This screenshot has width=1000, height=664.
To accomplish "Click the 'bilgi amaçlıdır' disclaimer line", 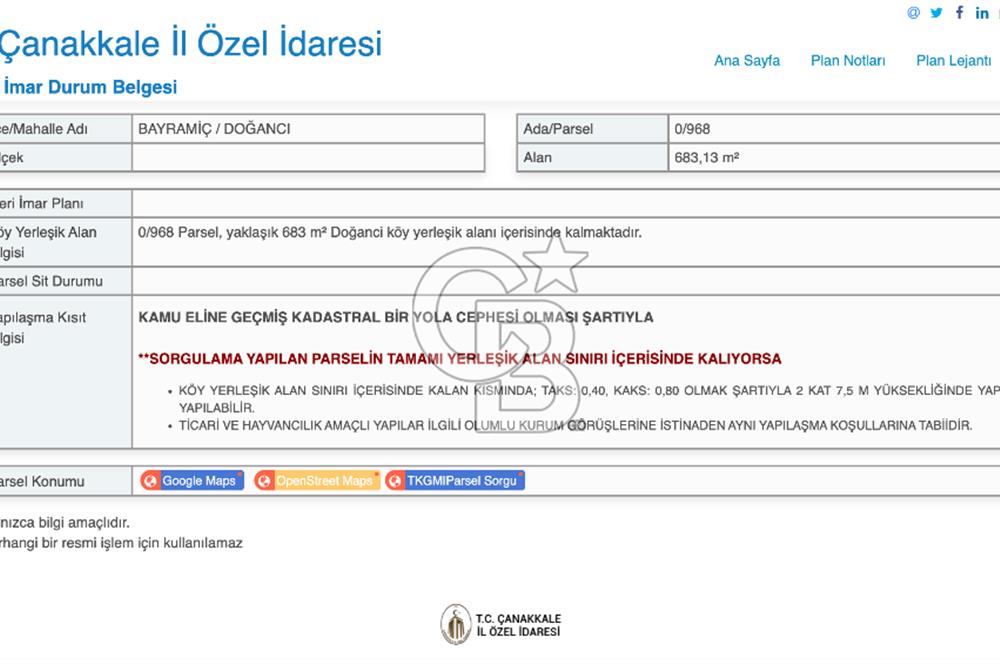I will click(64, 522).
